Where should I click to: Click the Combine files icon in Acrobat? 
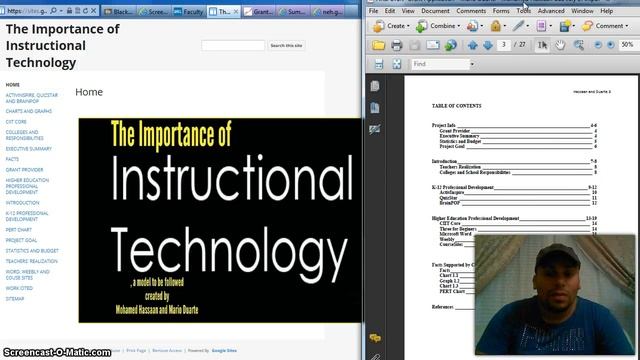point(421,26)
